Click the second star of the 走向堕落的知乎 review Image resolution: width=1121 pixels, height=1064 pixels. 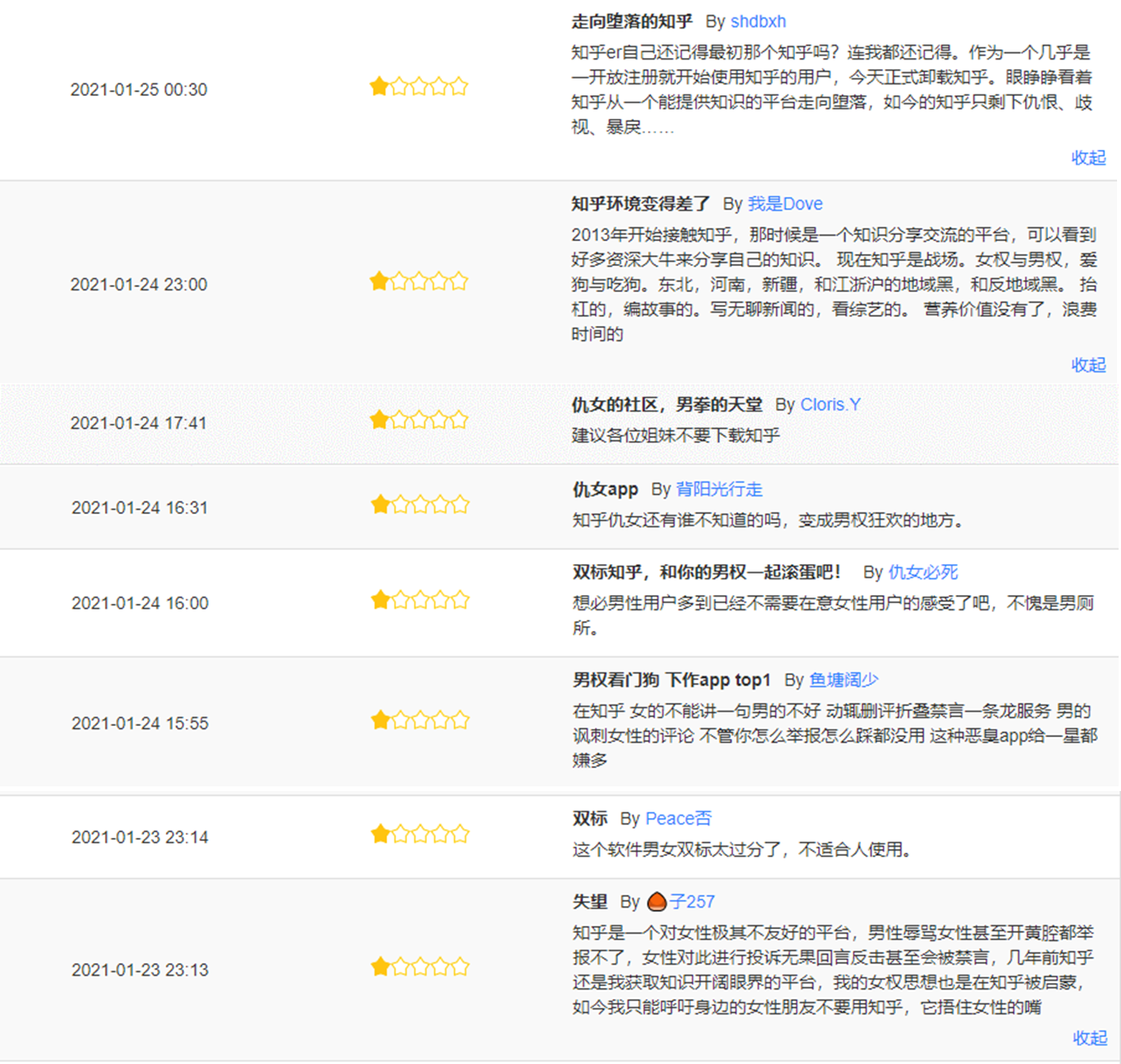(x=400, y=86)
